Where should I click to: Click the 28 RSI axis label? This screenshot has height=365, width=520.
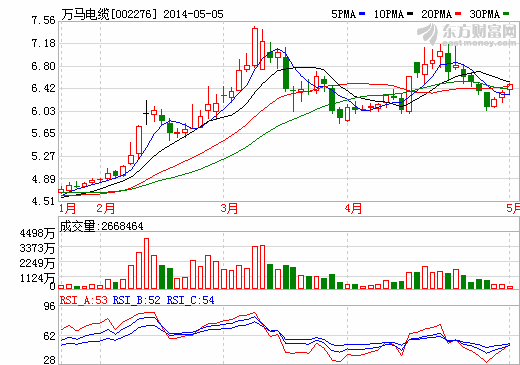click(x=50, y=360)
